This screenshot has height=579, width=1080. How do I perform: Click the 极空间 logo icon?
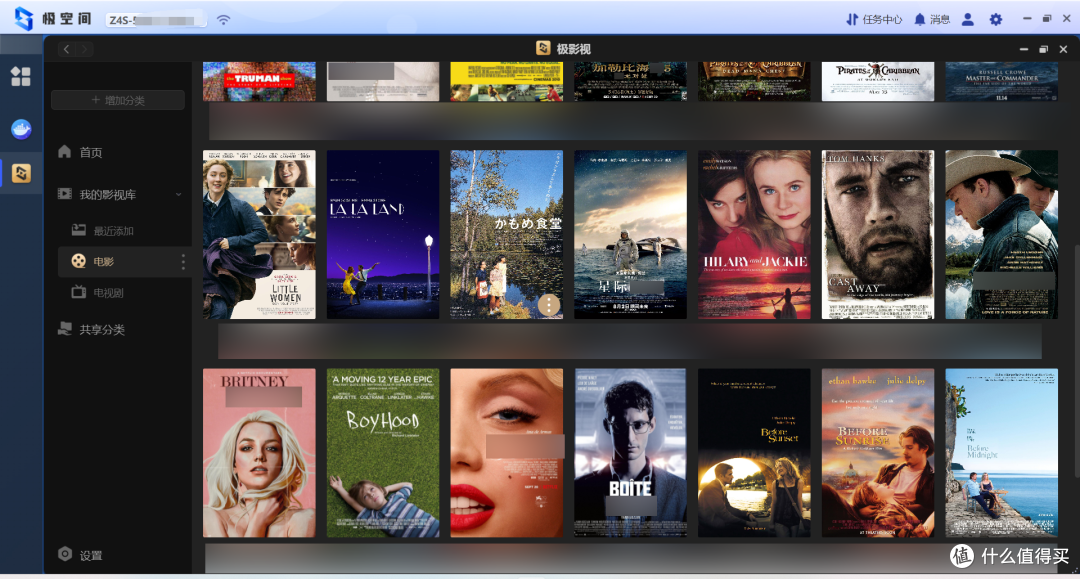point(24,18)
